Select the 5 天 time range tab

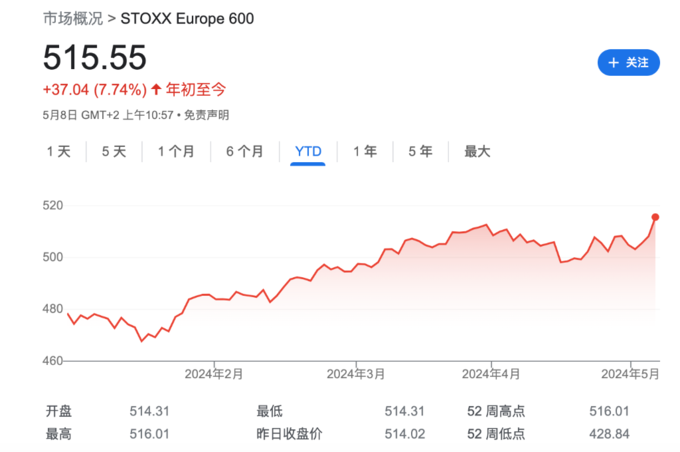point(114,151)
